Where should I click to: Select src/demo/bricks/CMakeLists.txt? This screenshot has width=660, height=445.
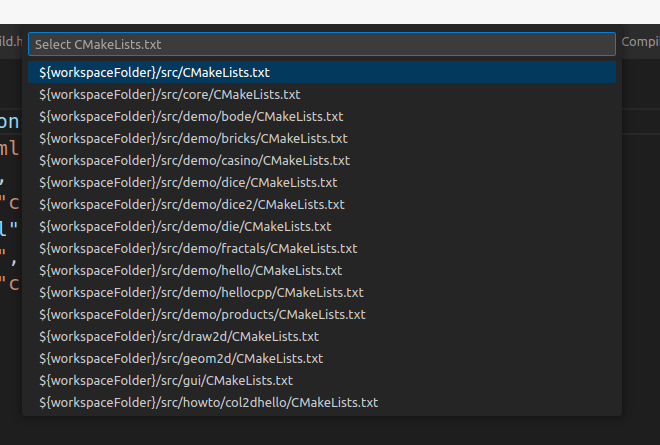193,139
